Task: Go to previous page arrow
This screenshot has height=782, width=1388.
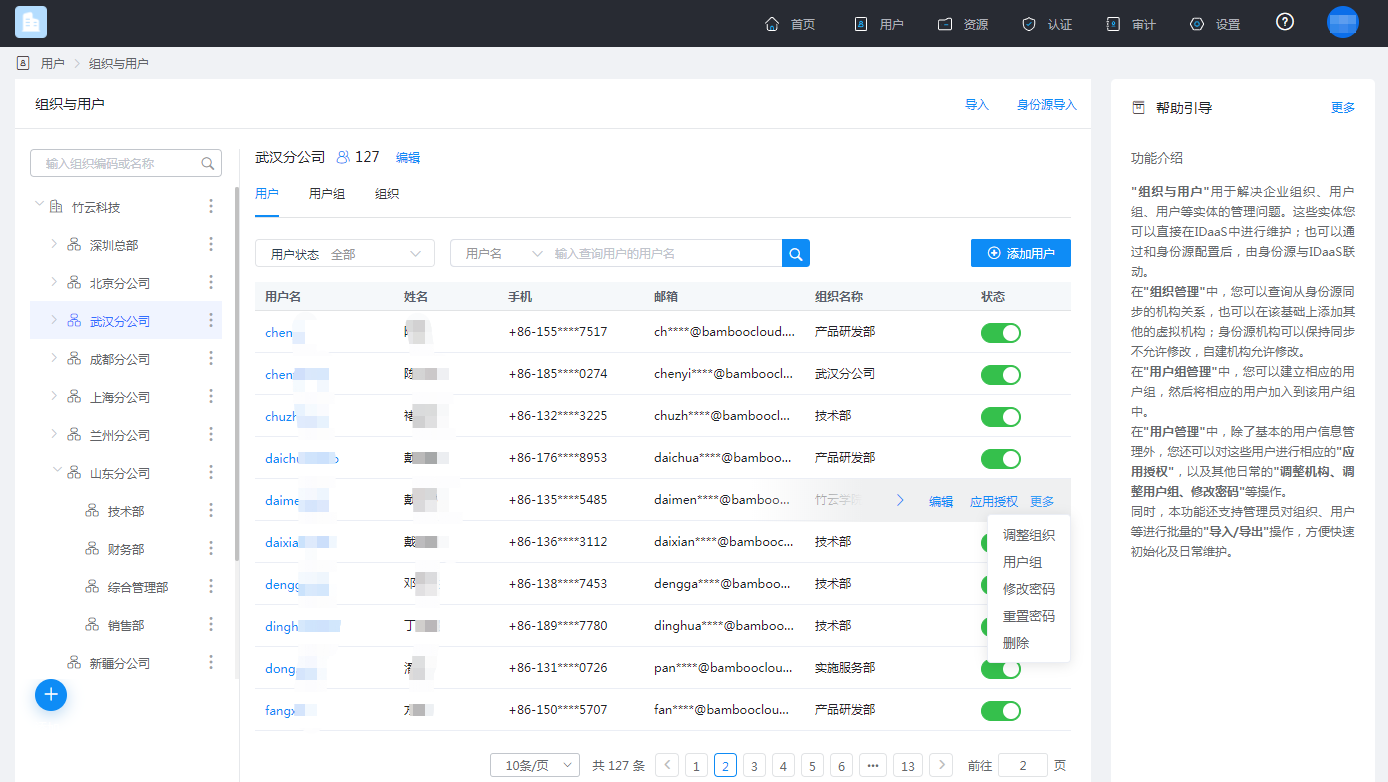Action: [667, 765]
